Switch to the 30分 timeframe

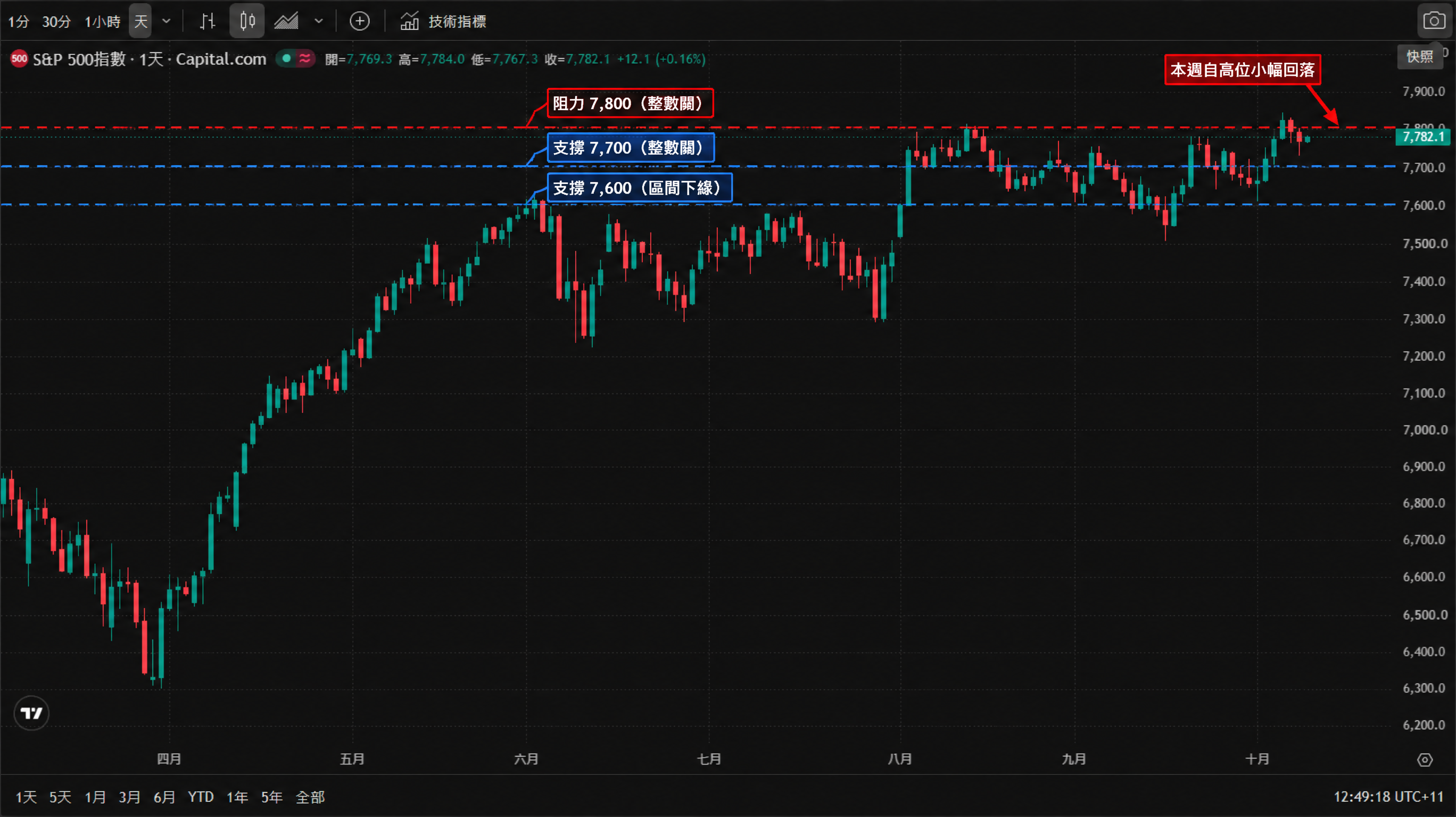pos(56,21)
